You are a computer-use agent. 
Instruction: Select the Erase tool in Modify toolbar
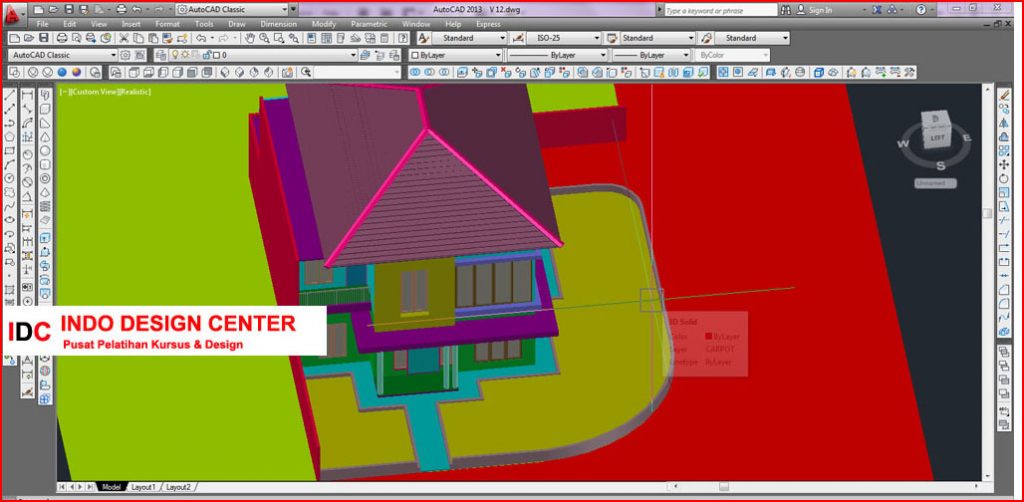click(1004, 95)
